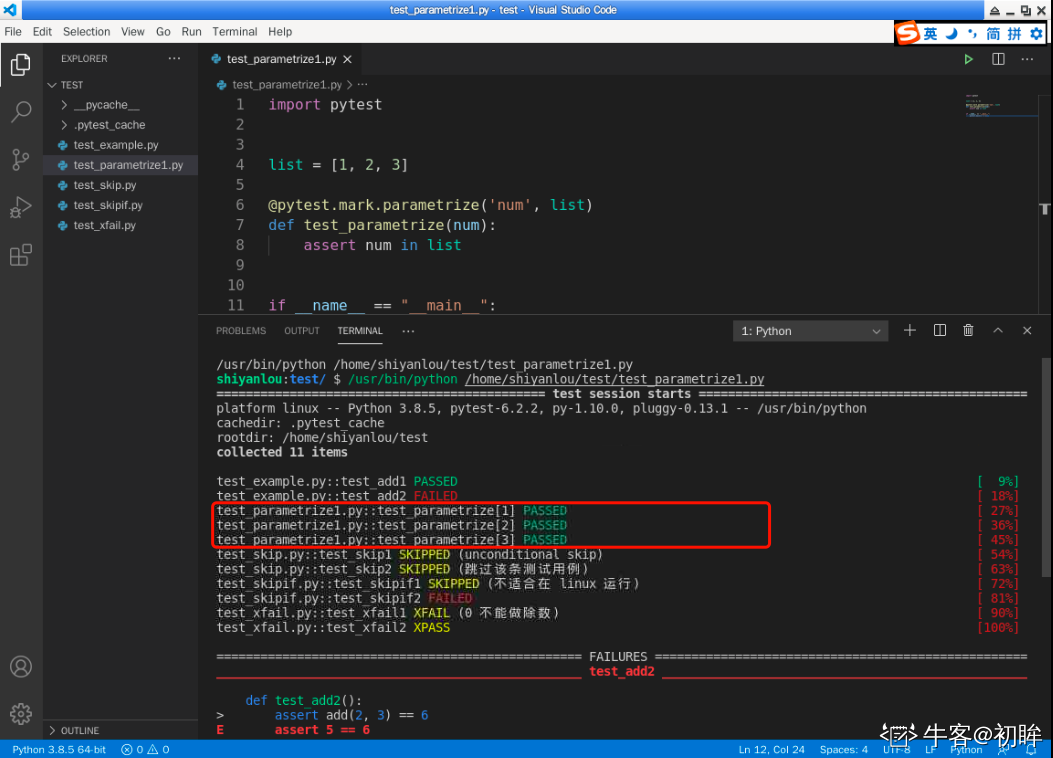1053x758 pixels.
Task: Click the word pytest on line 1
Action: tap(356, 105)
